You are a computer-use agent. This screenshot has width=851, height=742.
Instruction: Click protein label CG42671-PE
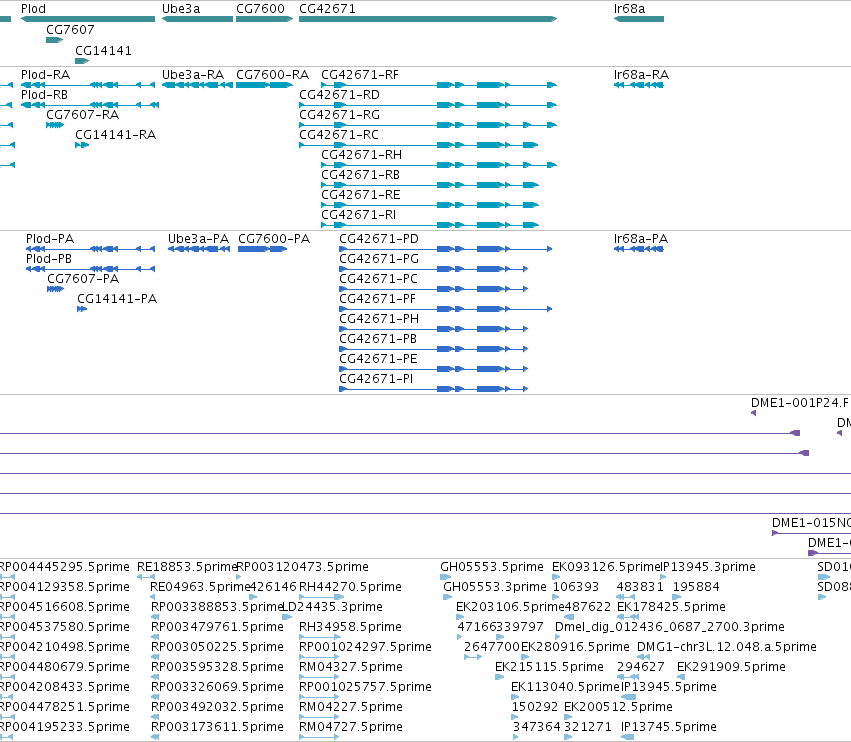click(x=378, y=359)
